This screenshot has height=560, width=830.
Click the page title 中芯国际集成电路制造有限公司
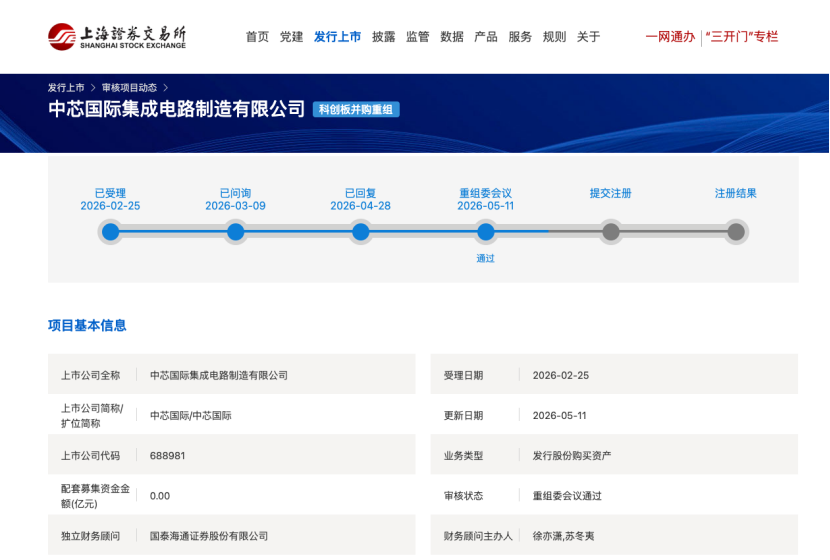pyautogui.click(x=176, y=109)
